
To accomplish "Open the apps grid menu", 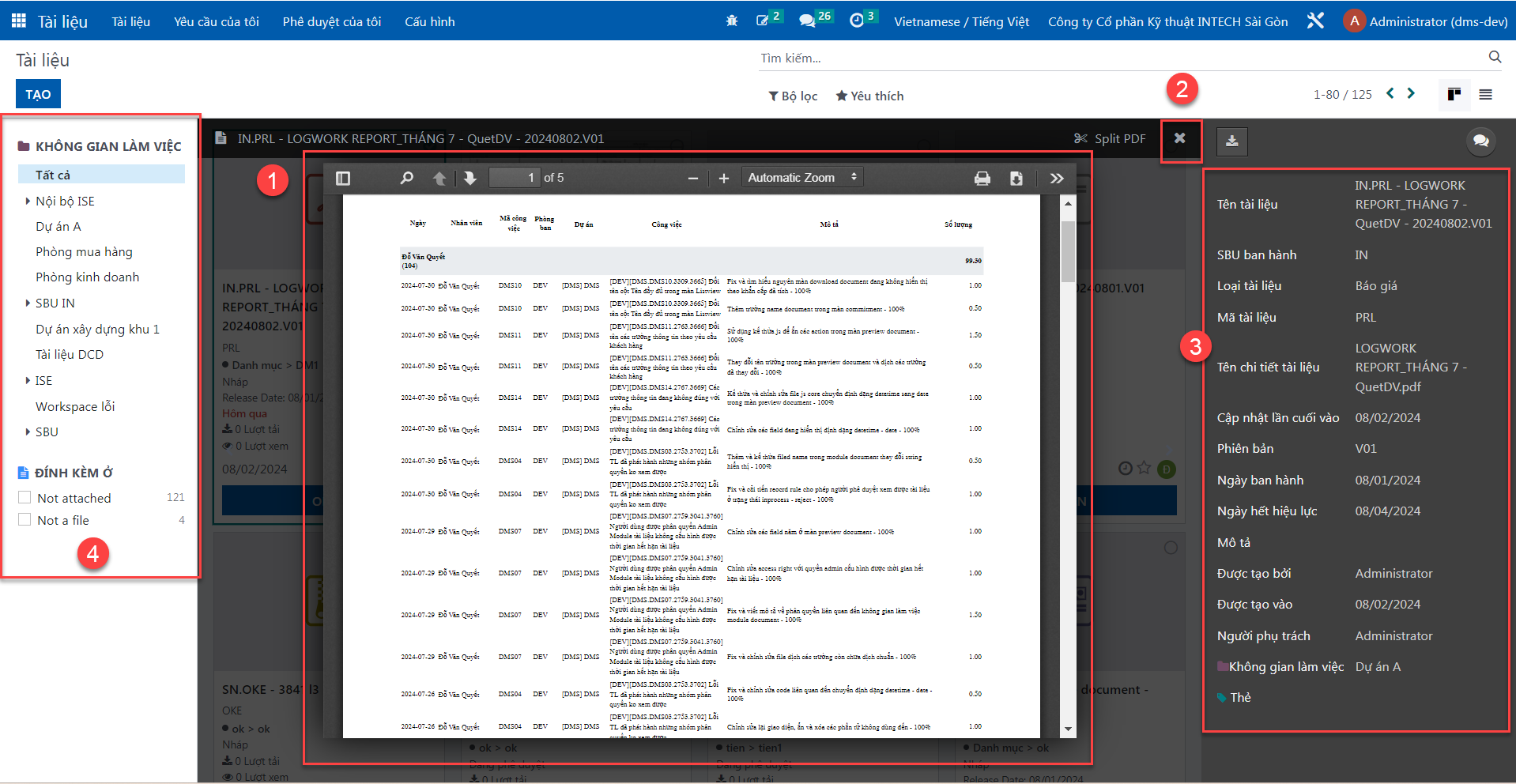I will pyautogui.click(x=18, y=21).
